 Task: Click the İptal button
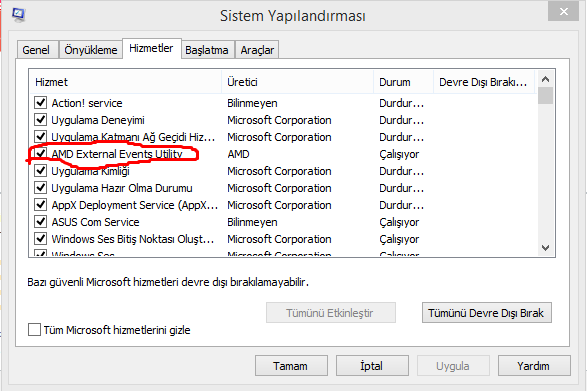coord(372,366)
